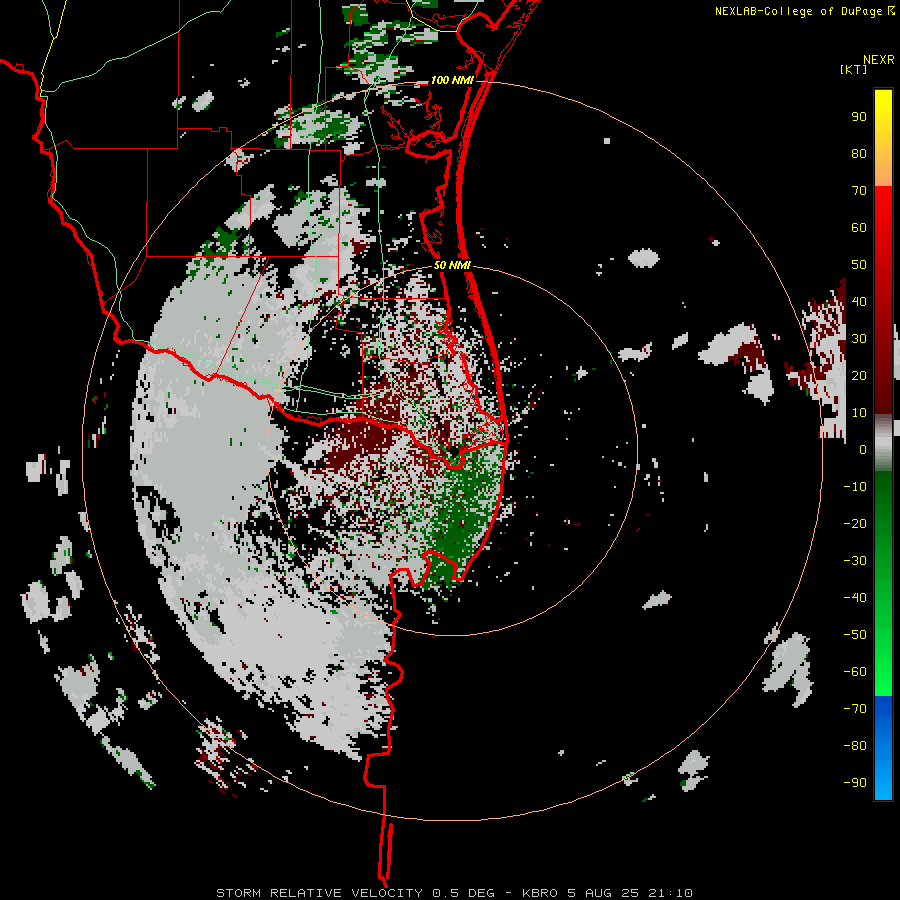The width and height of the screenshot is (900, 900).
Task: Click the 30 value on velocity scale
Action: point(859,339)
